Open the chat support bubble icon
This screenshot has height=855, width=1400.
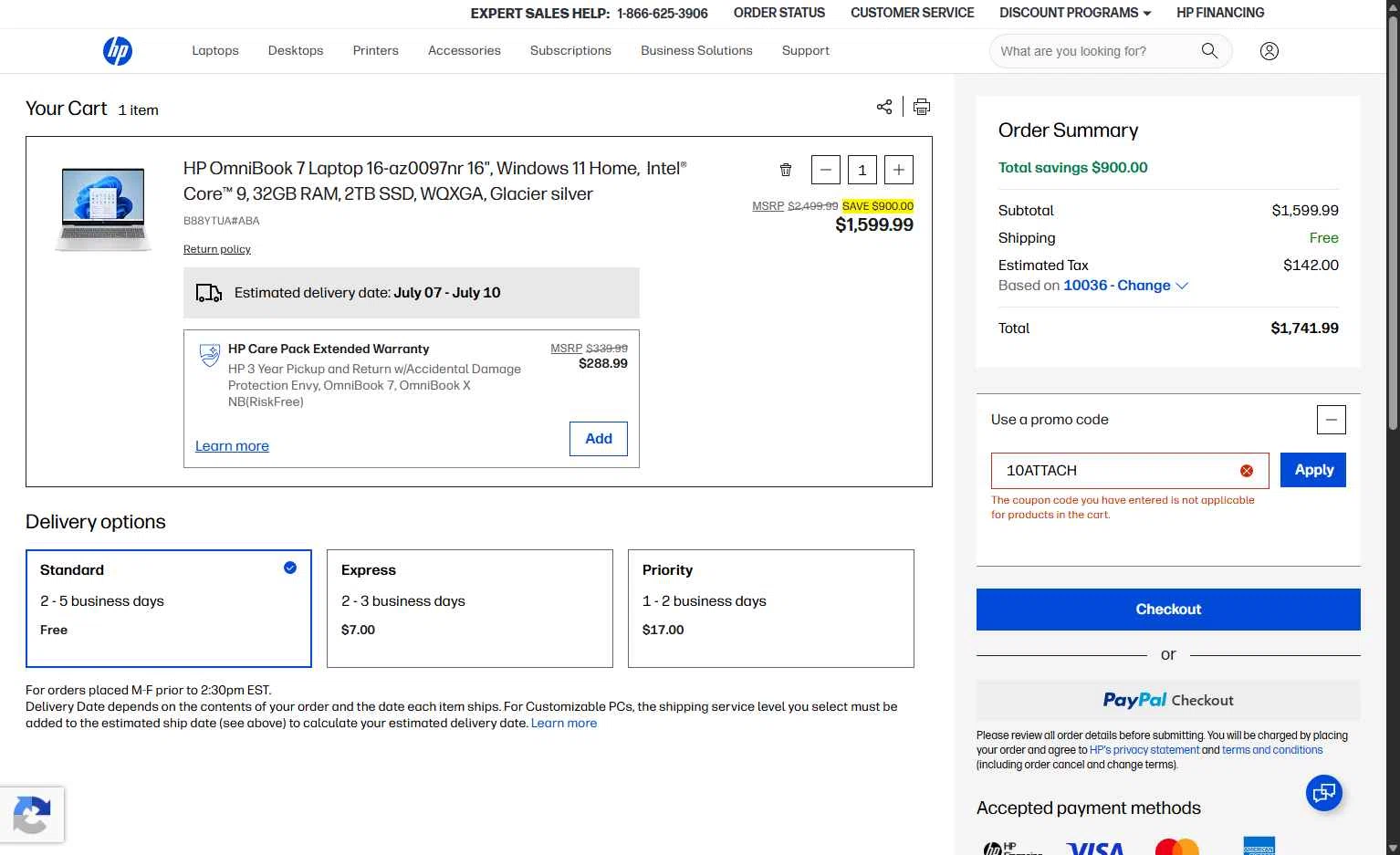1323,793
